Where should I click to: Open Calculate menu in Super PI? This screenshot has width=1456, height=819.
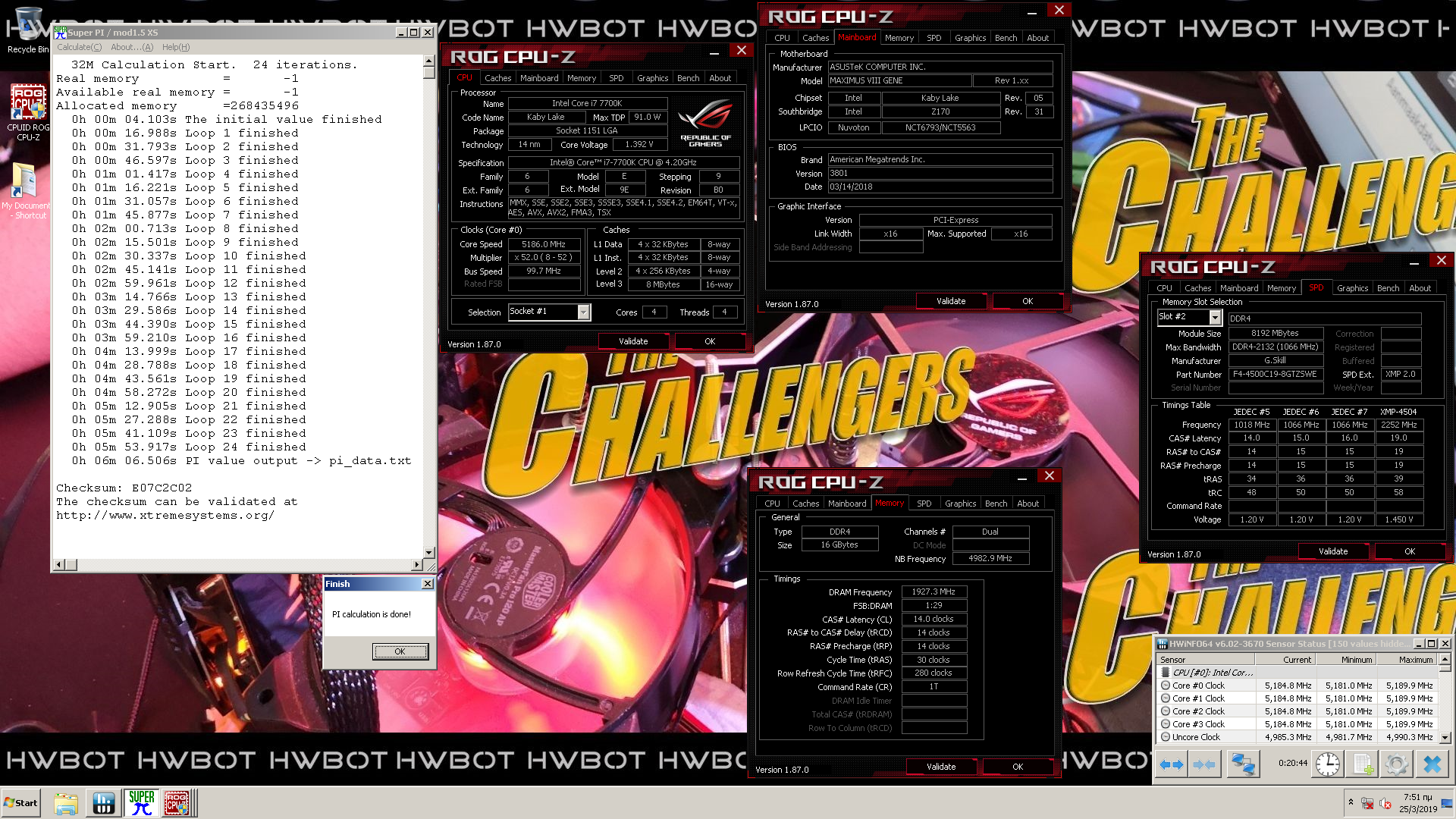point(79,47)
